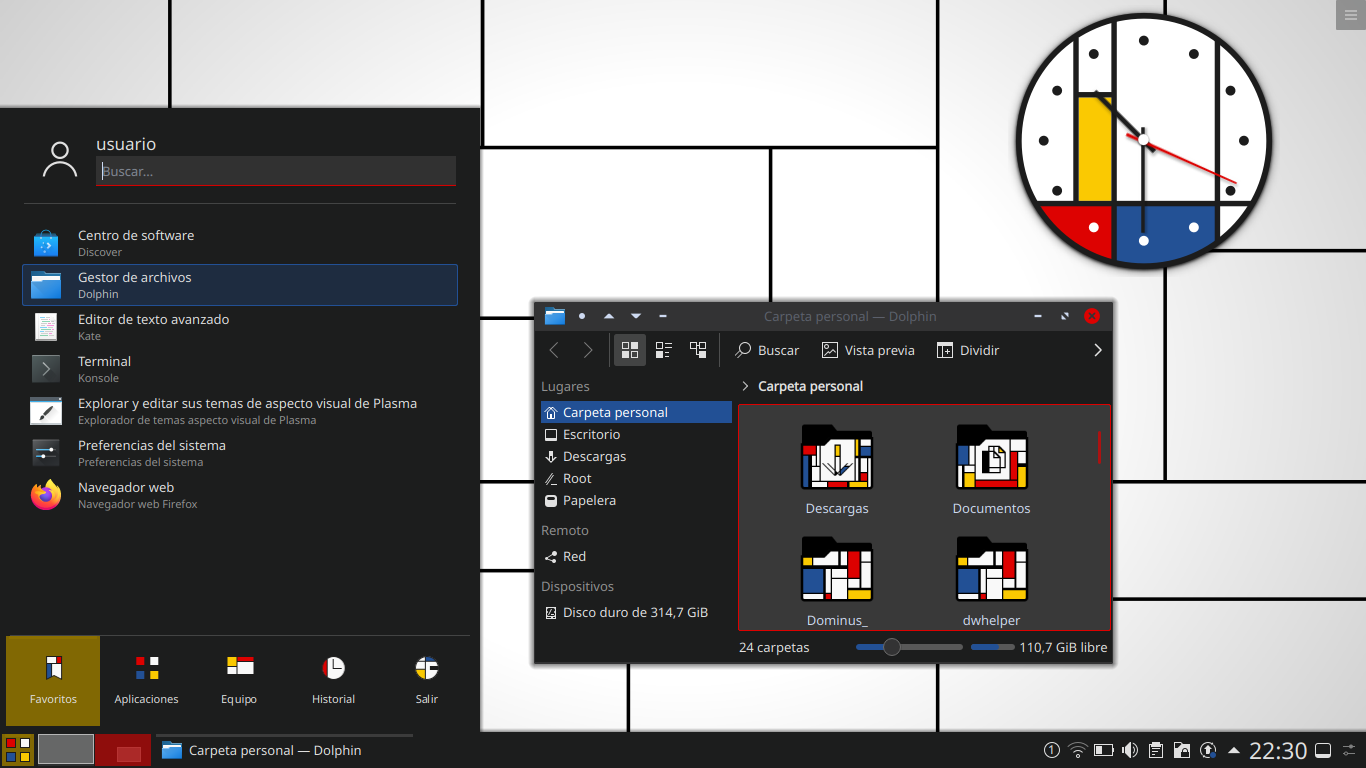
Task: Open Plasma look-and-feel theme explorer
Action: point(240,411)
